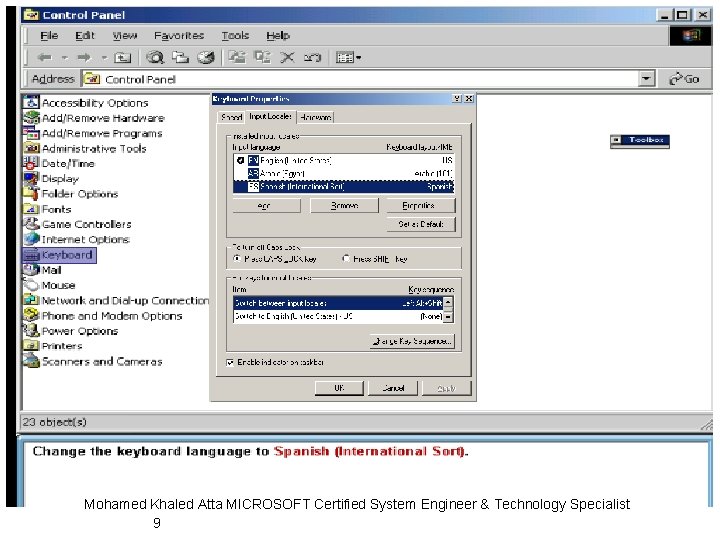Open the View menu
This screenshot has height=540, width=720.
point(124,35)
